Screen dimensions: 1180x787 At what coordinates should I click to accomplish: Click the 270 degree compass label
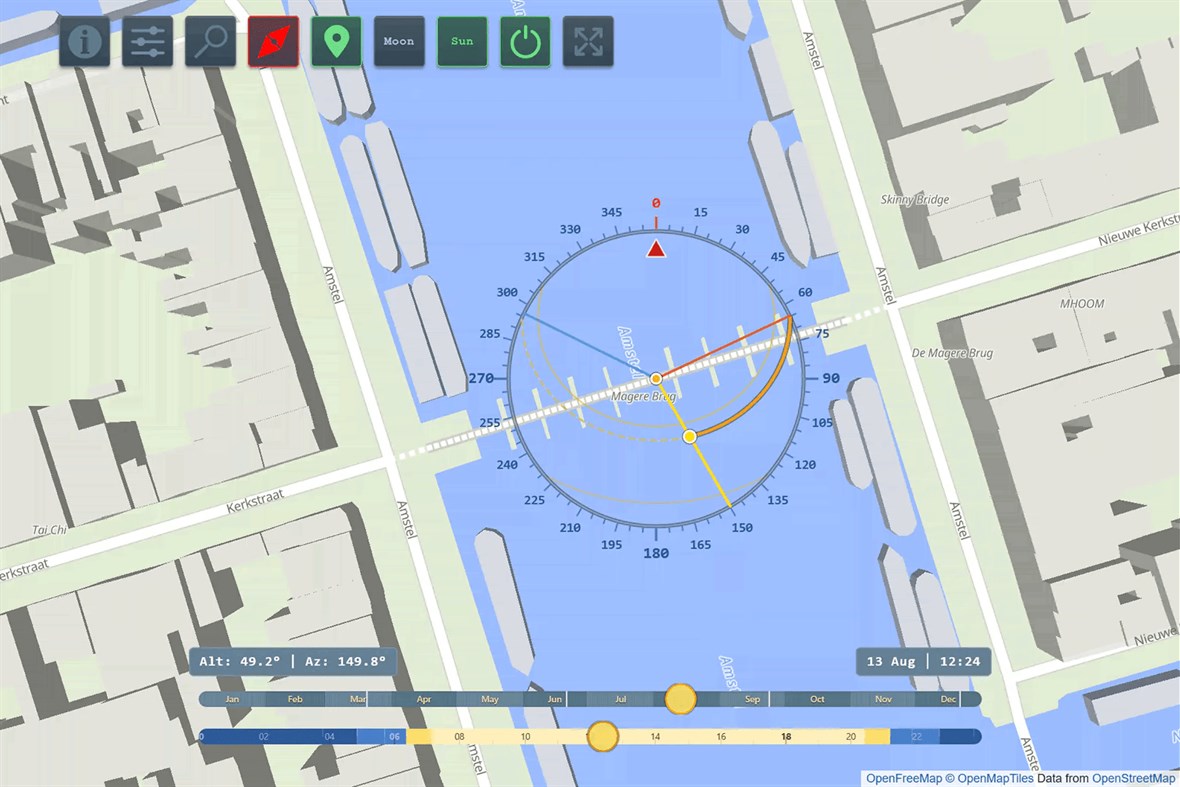(x=482, y=378)
